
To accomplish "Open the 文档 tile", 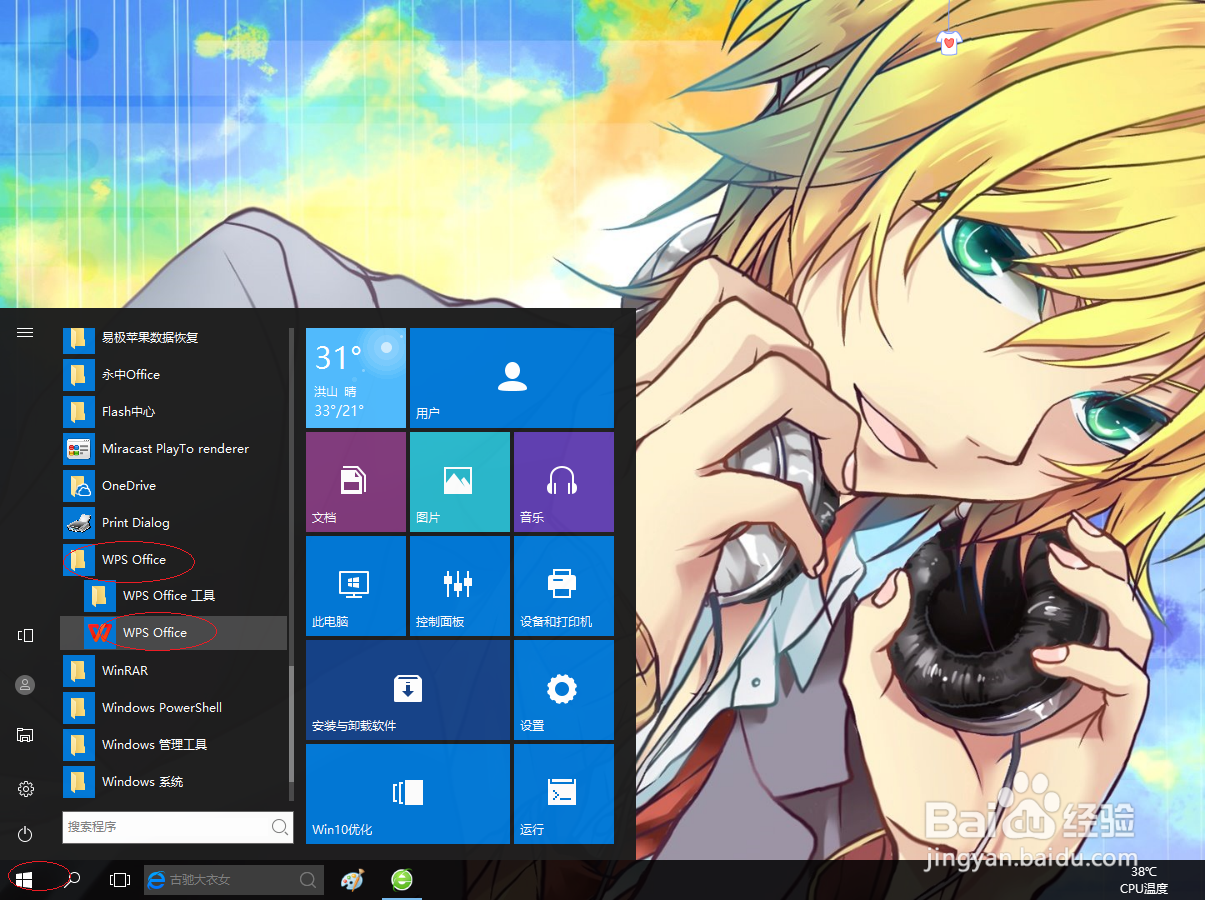I will tap(356, 482).
